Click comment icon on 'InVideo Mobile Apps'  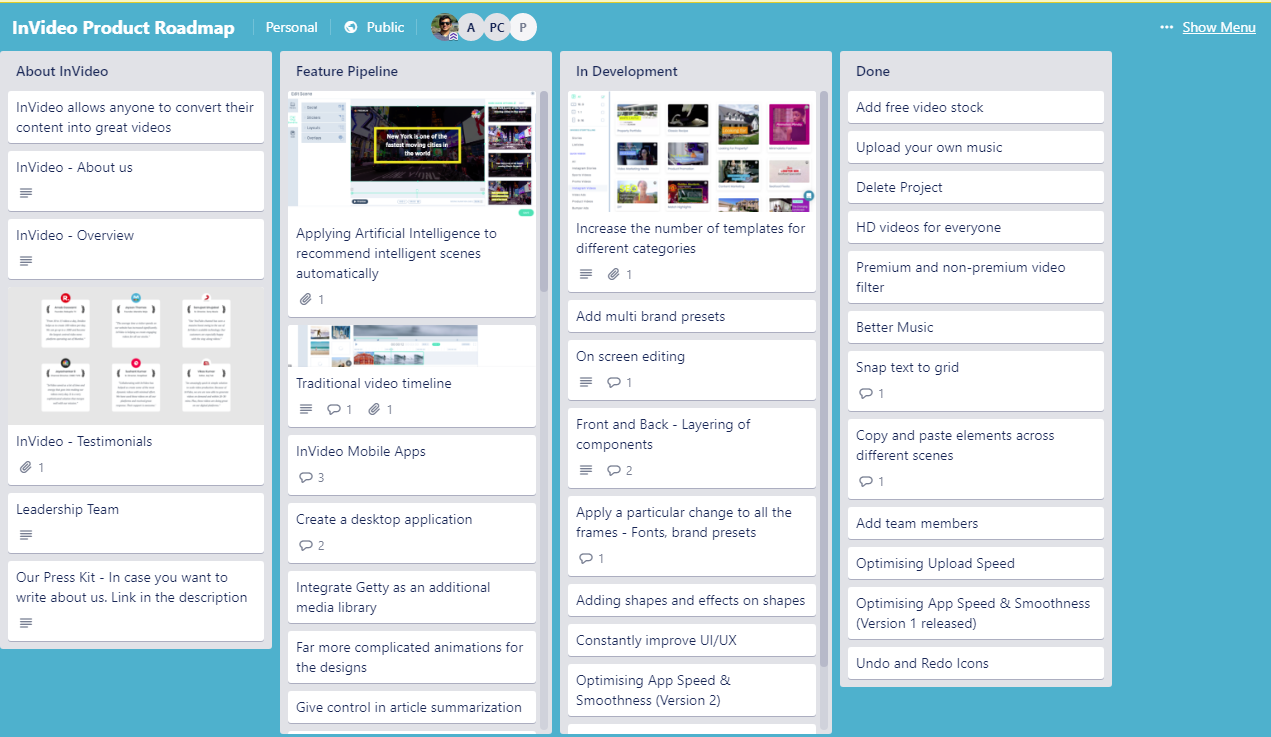pos(306,477)
